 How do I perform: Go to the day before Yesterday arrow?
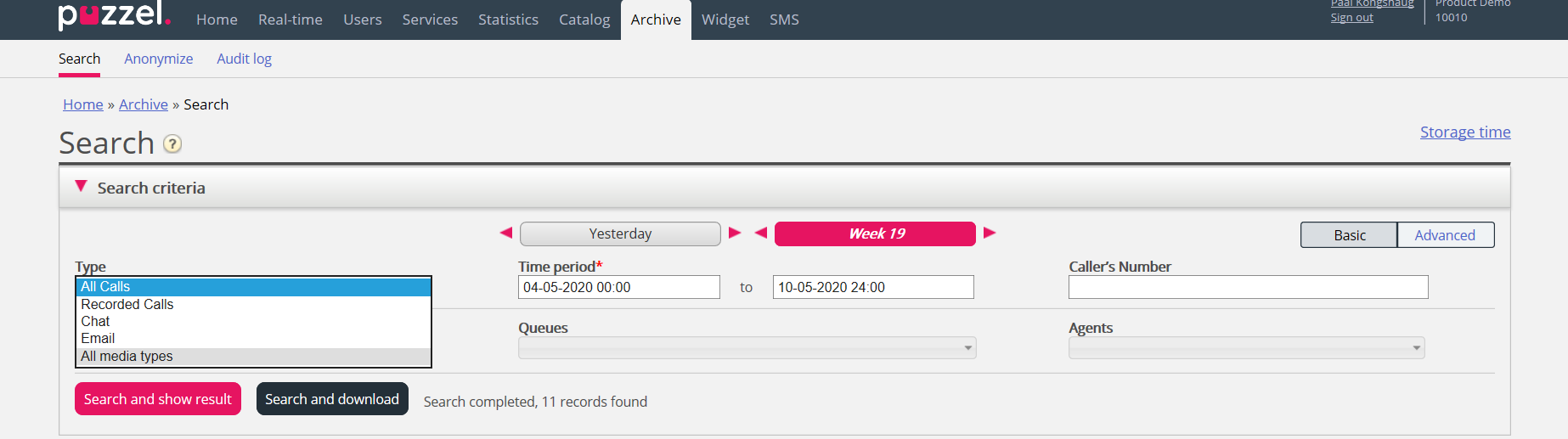tap(506, 233)
